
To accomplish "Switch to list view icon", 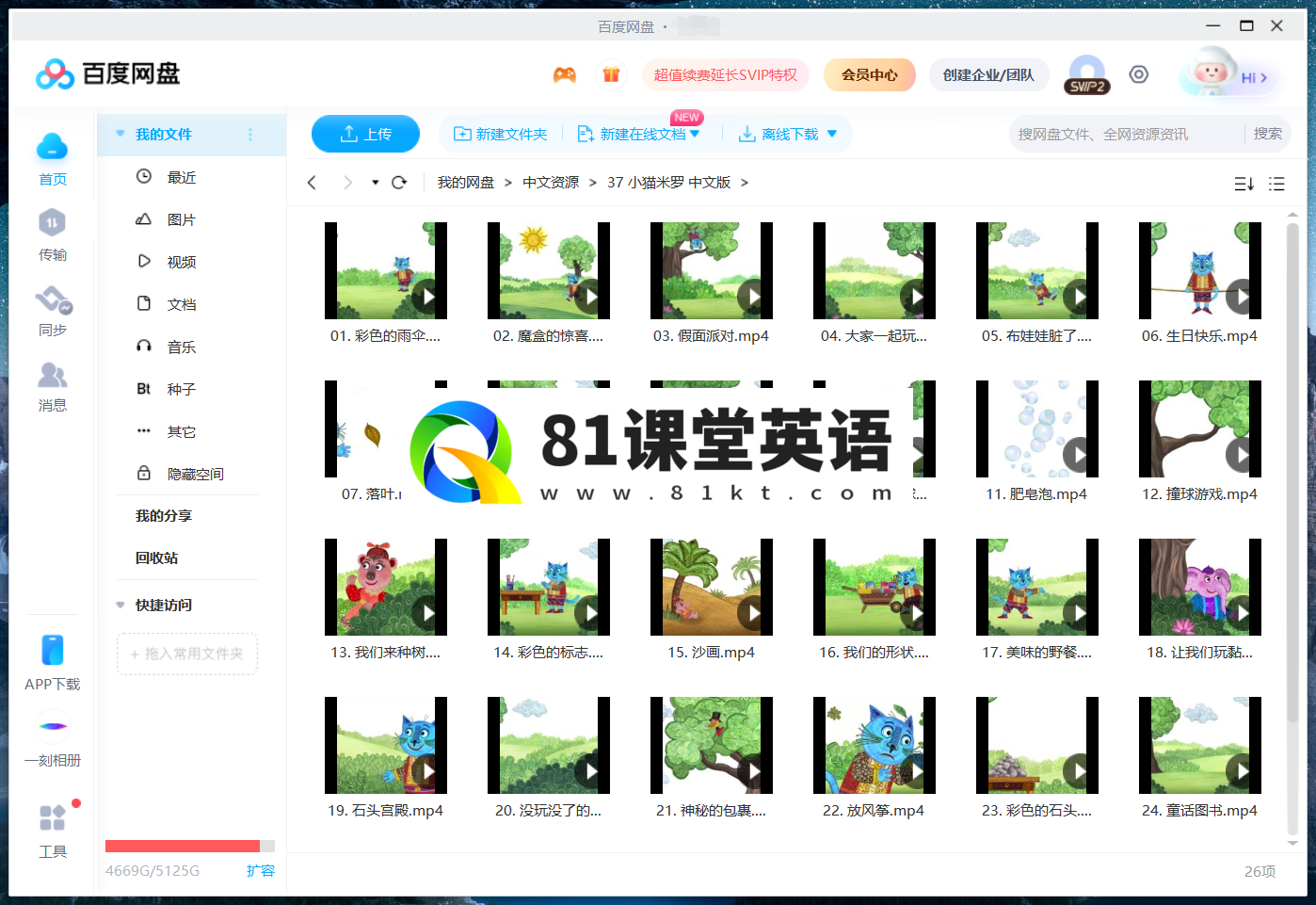I will (x=1276, y=184).
